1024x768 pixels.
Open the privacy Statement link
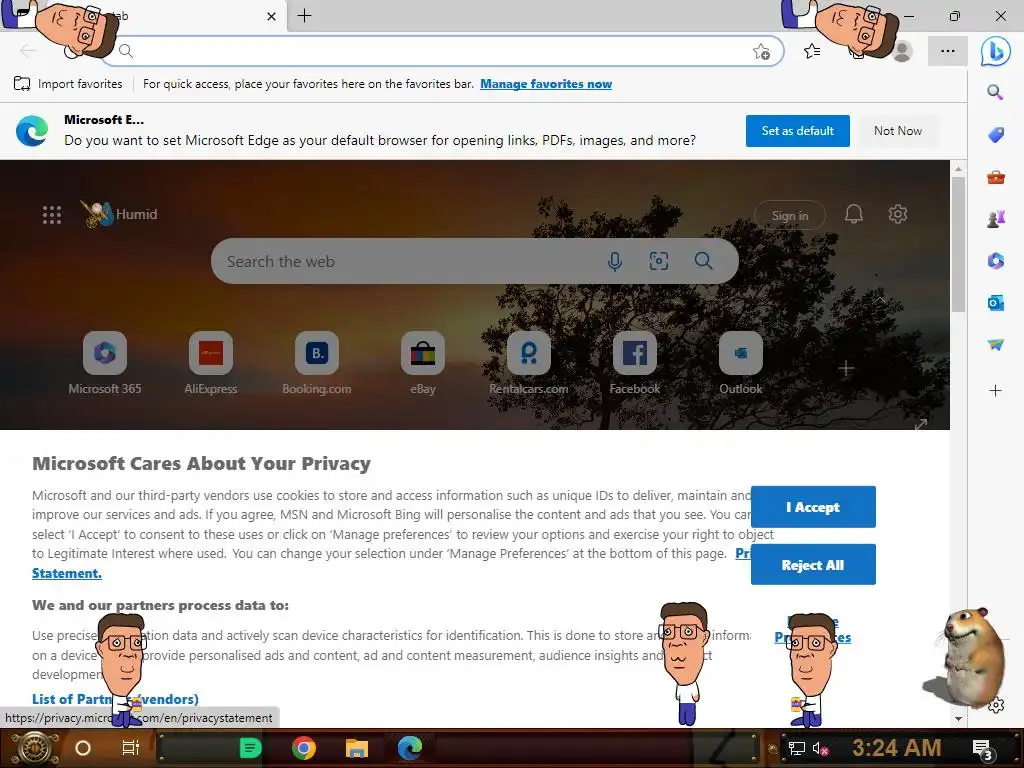click(x=67, y=573)
